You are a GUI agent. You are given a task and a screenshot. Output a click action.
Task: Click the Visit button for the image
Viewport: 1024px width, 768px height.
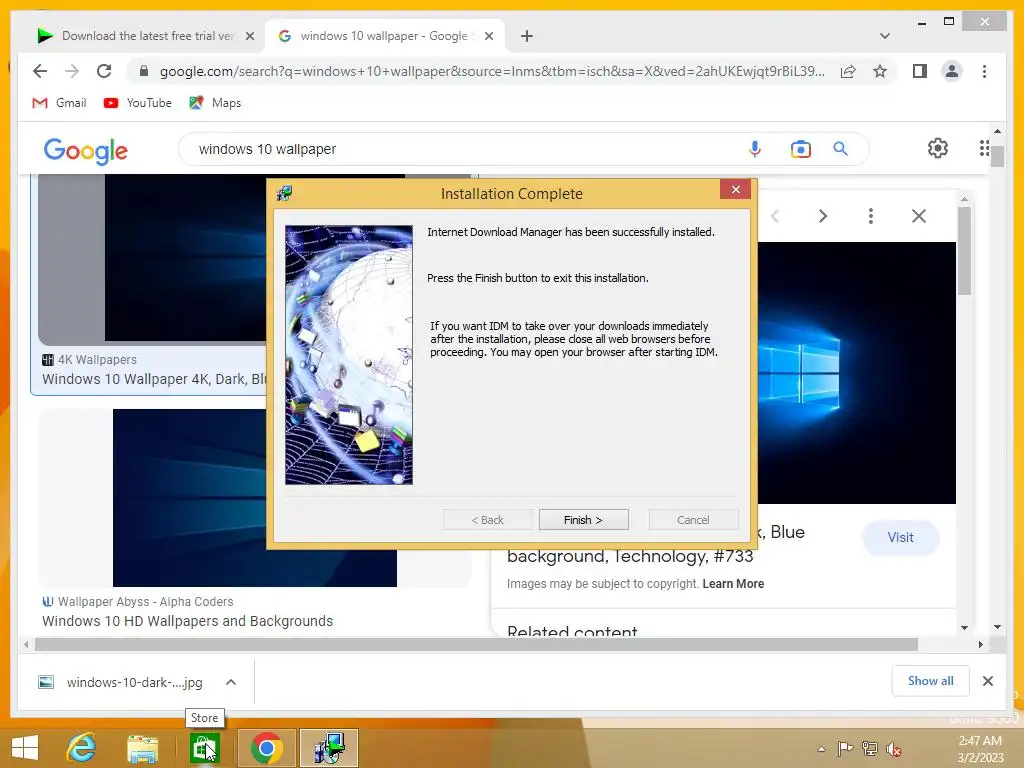tap(901, 537)
